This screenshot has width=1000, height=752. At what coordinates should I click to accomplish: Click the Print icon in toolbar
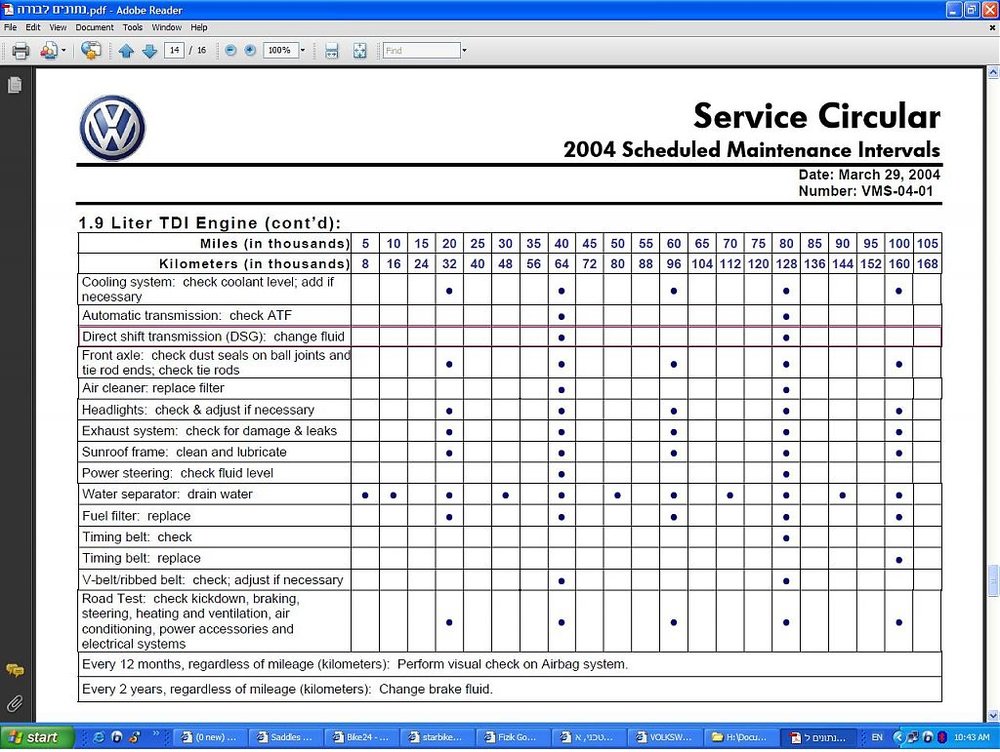[x=20, y=50]
